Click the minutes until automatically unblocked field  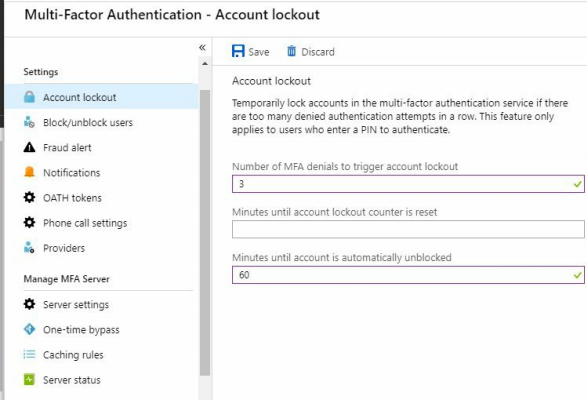(x=408, y=275)
